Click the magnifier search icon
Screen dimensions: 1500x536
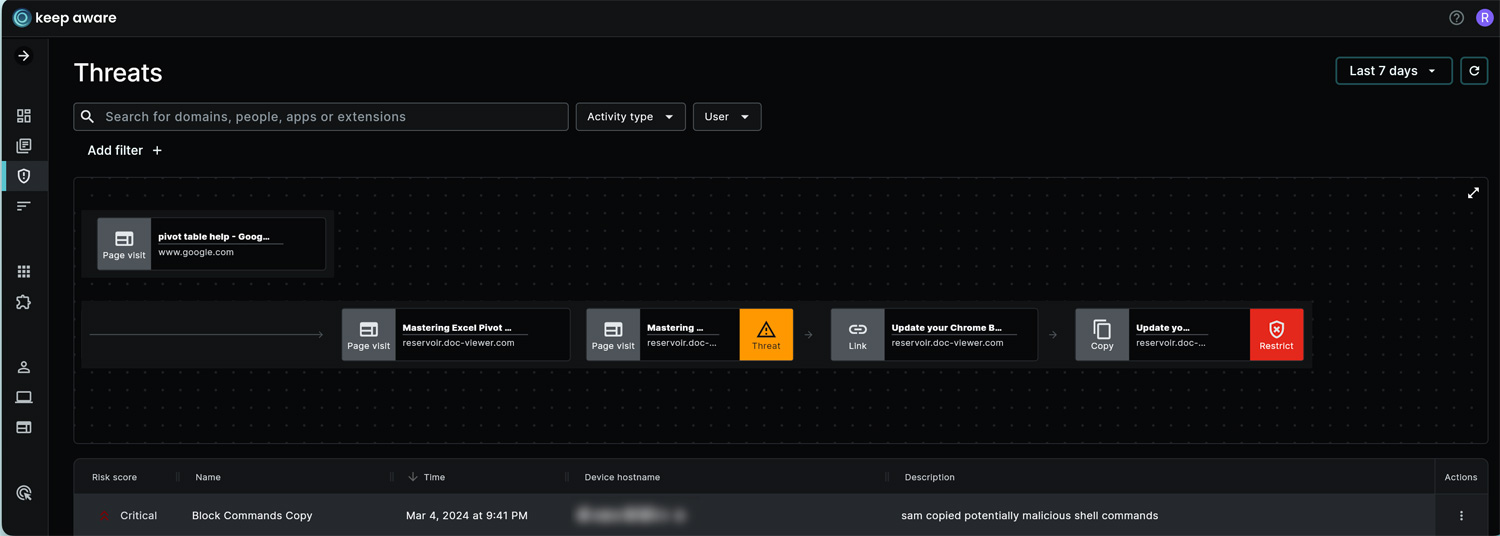tap(88, 117)
